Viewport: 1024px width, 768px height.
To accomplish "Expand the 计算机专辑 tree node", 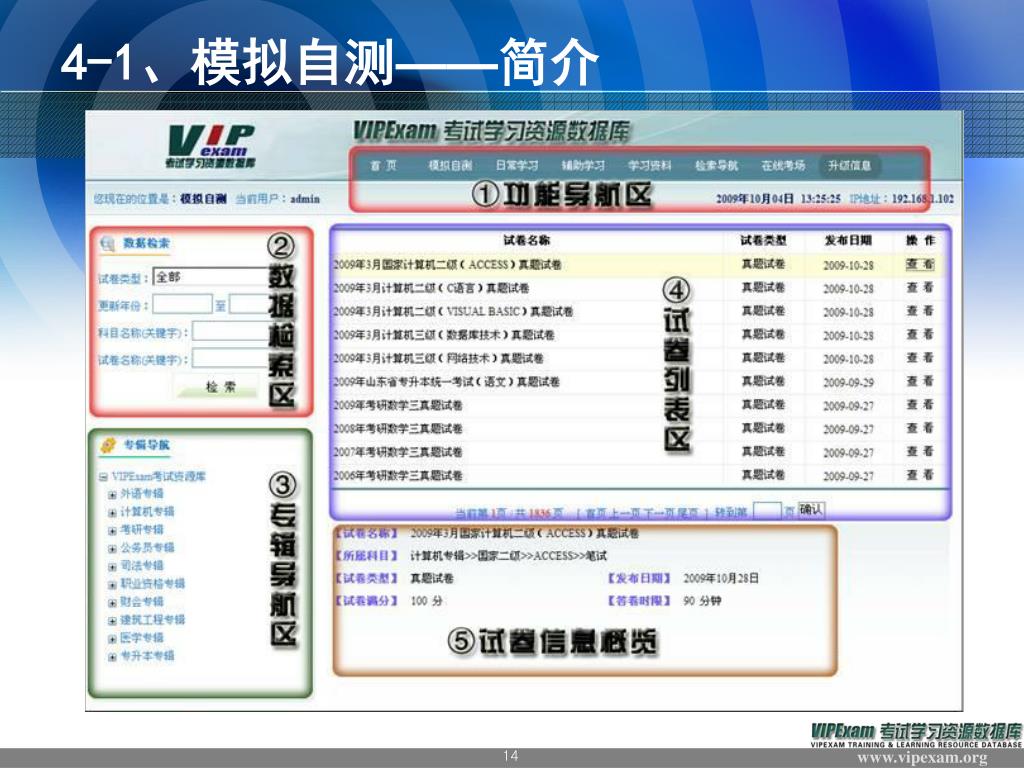I will point(112,513).
